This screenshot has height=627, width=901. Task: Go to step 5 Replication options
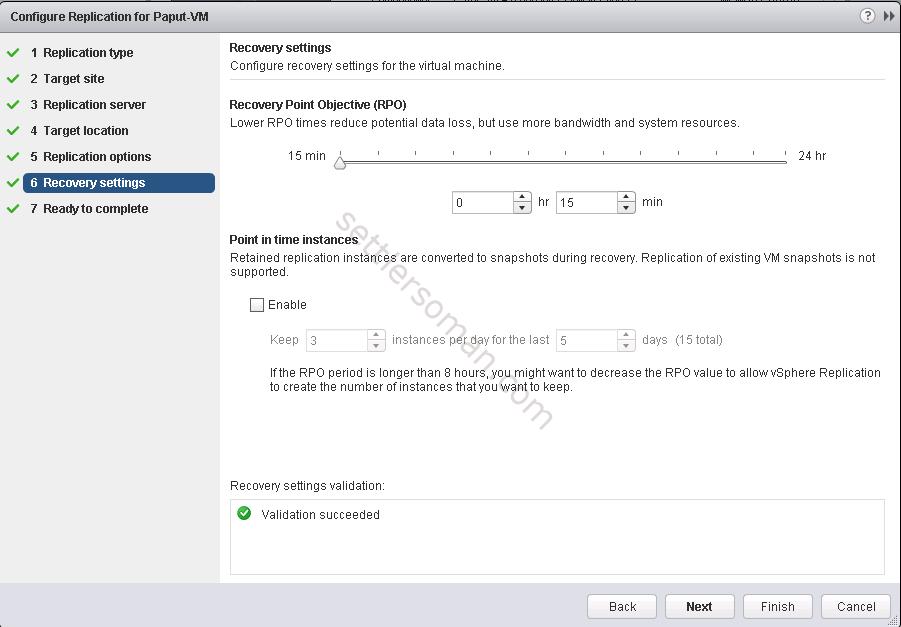click(x=97, y=157)
